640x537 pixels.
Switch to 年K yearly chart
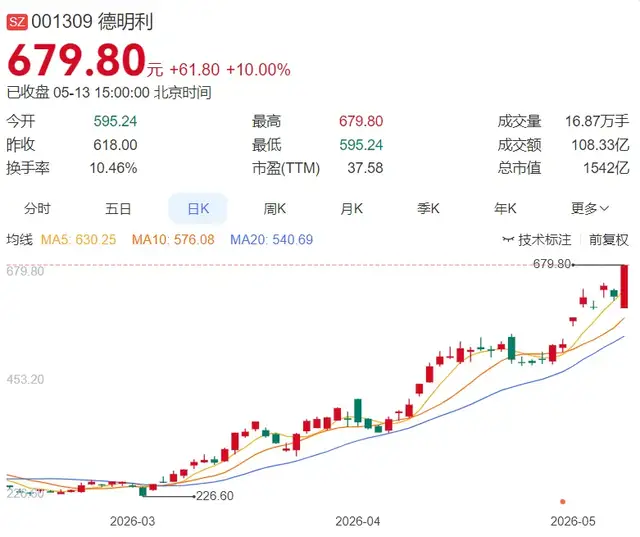[x=505, y=209]
